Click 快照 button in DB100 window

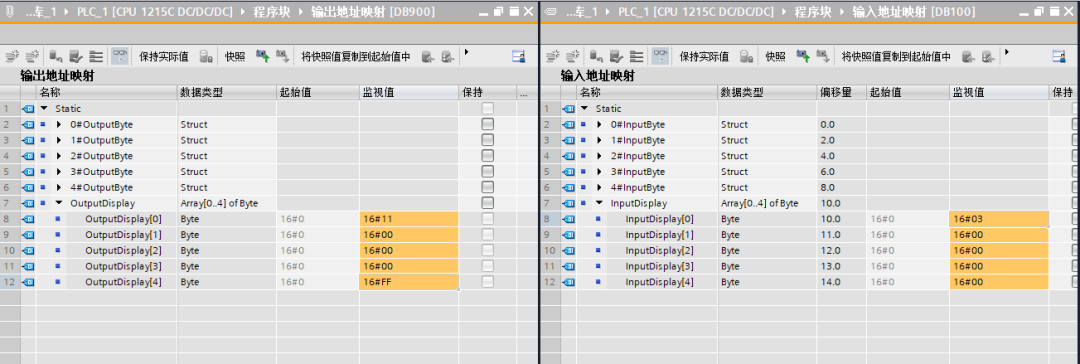click(776, 57)
